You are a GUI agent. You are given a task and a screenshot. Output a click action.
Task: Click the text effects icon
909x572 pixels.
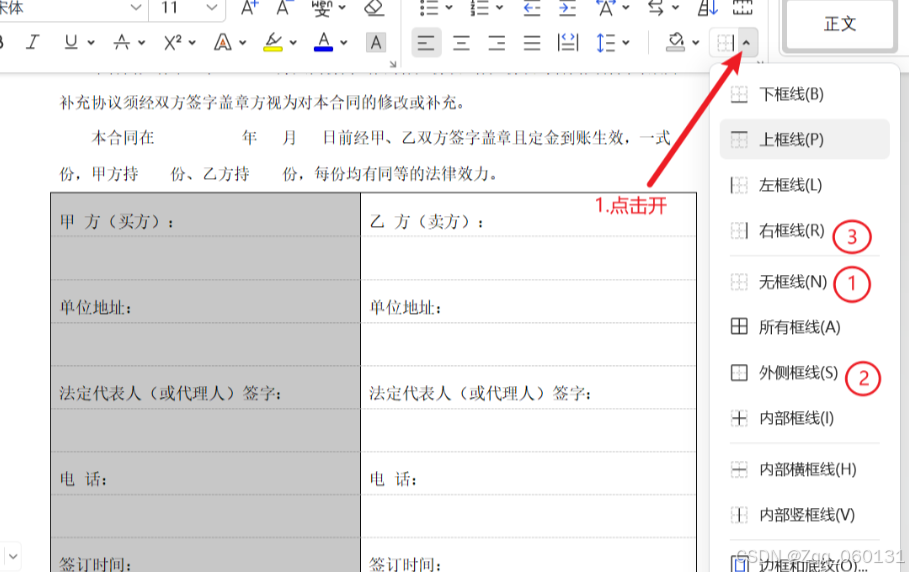223,42
